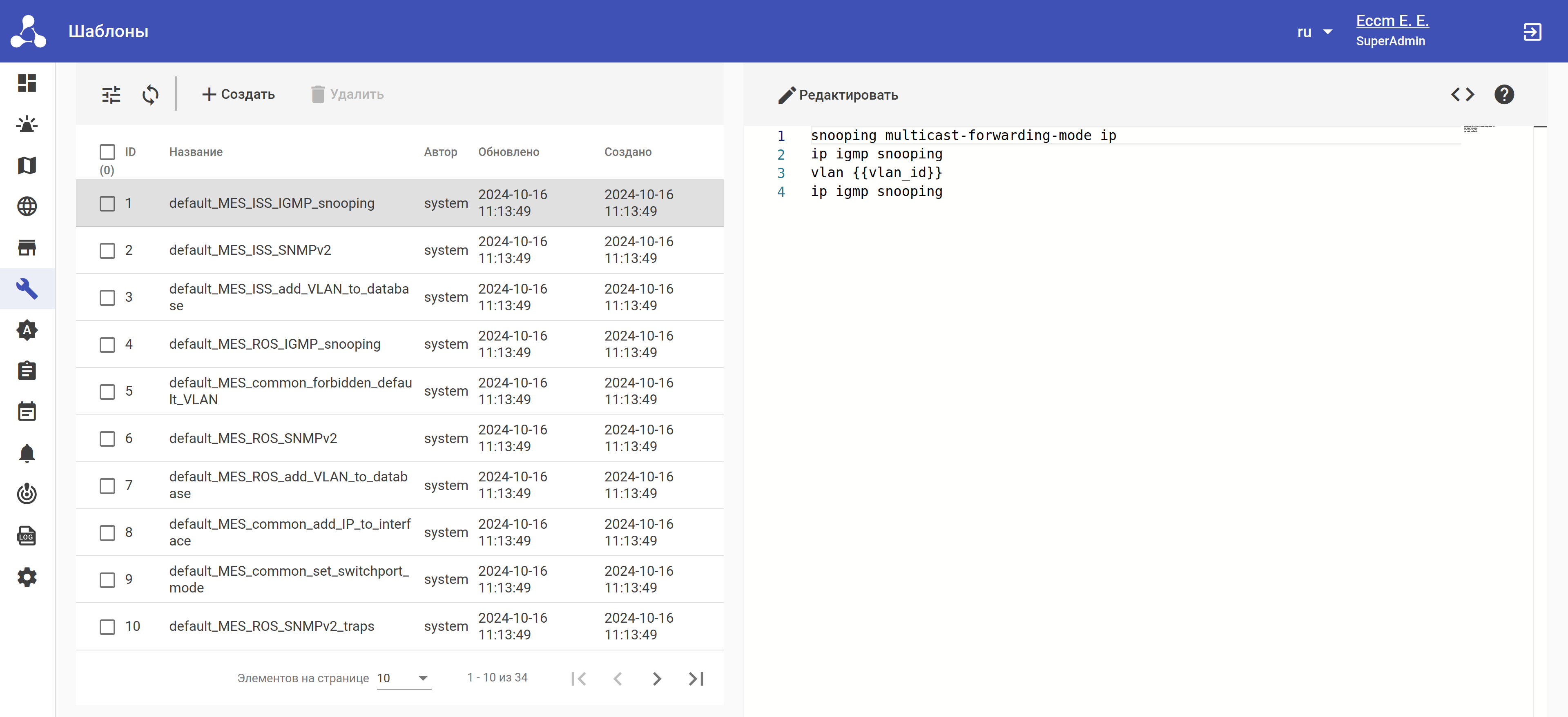Go to next page chevron
This screenshot has width=1568, height=717.
[656, 678]
